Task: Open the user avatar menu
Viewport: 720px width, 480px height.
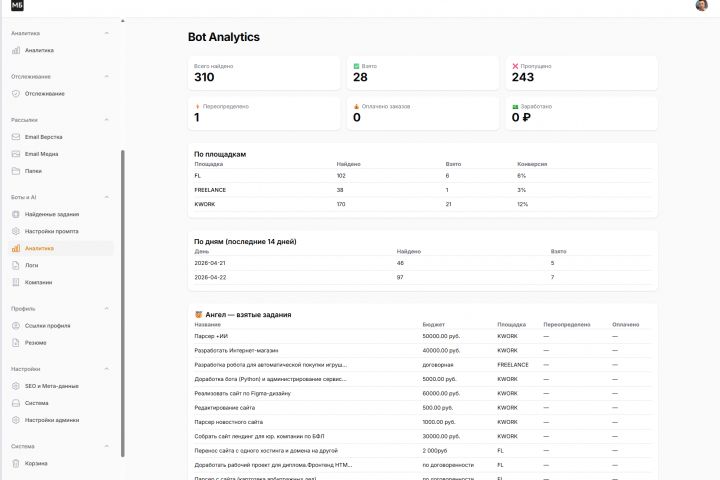Action: click(x=701, y=6)
